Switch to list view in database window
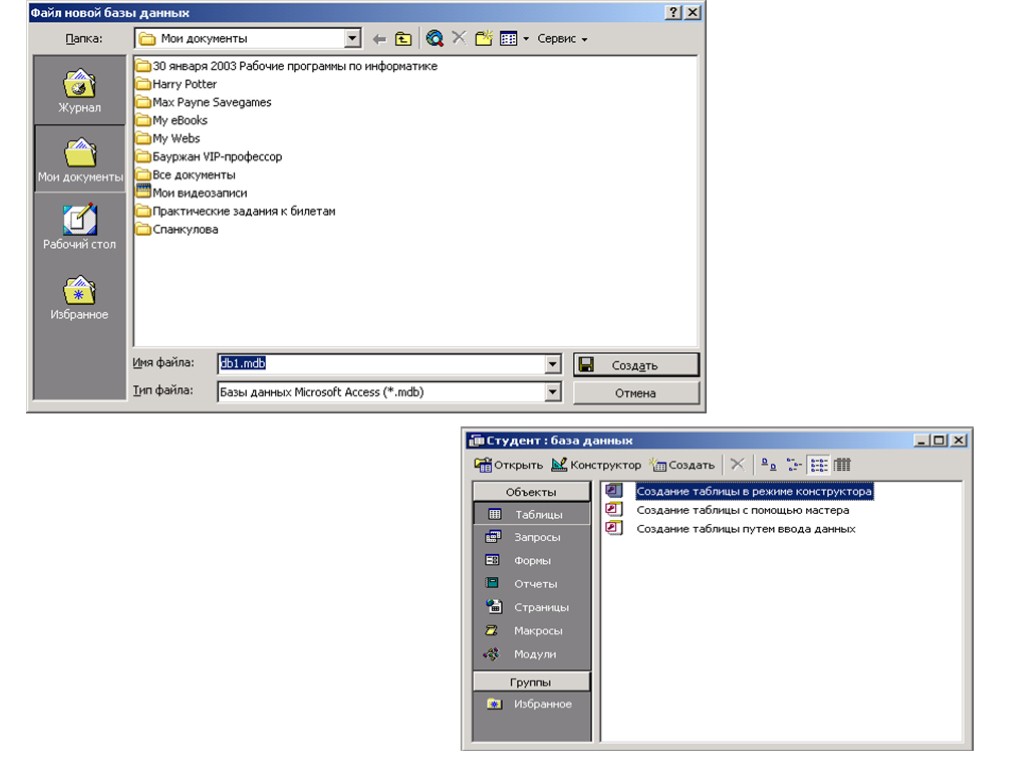Image resolution: width=1024 pixels, height=768 pixels. (x=818, y=465)
